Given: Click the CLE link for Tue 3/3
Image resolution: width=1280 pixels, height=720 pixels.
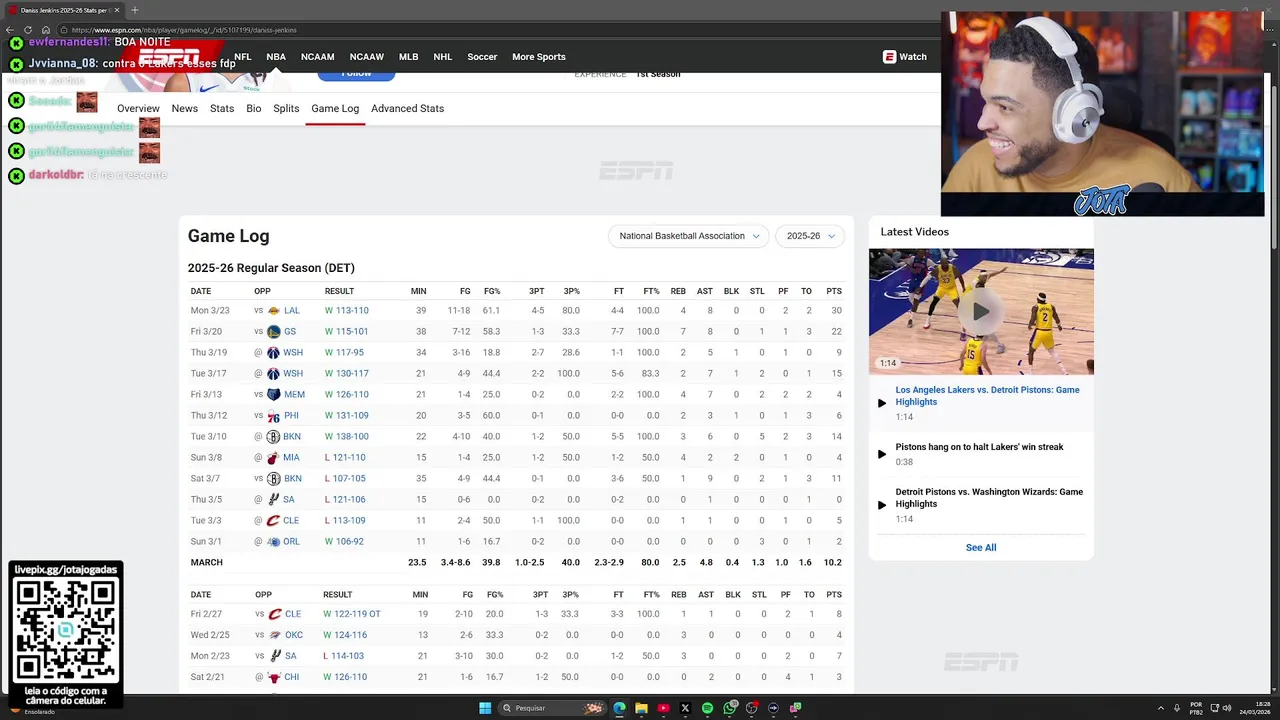Looking at the screenshot, I should pos(292,521).
